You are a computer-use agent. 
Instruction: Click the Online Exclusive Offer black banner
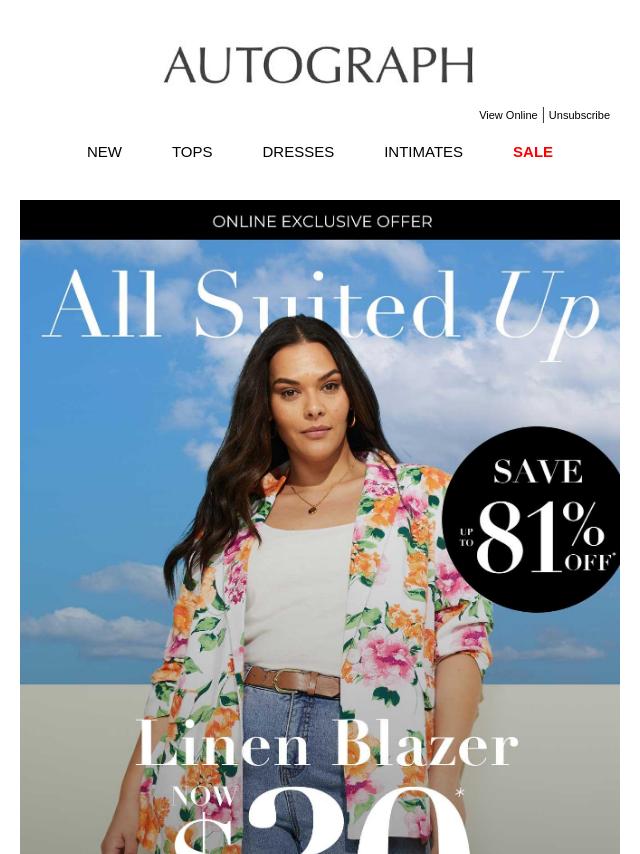(x=320, y=221)
